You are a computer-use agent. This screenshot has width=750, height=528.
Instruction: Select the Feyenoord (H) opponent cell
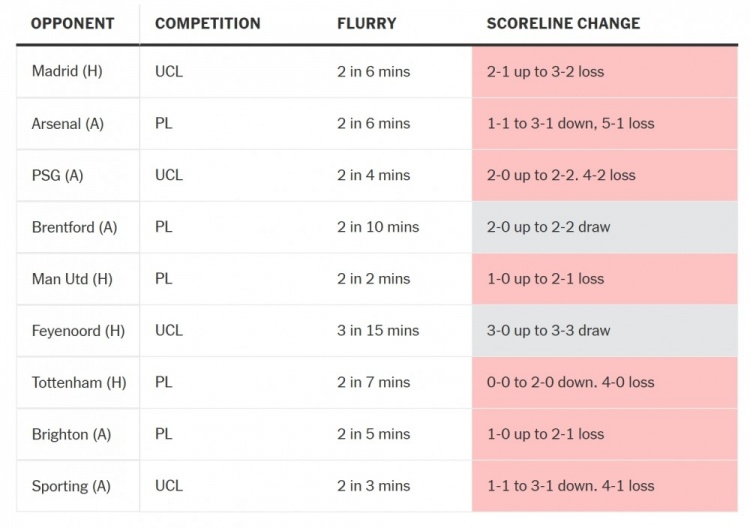pos(78,330)
